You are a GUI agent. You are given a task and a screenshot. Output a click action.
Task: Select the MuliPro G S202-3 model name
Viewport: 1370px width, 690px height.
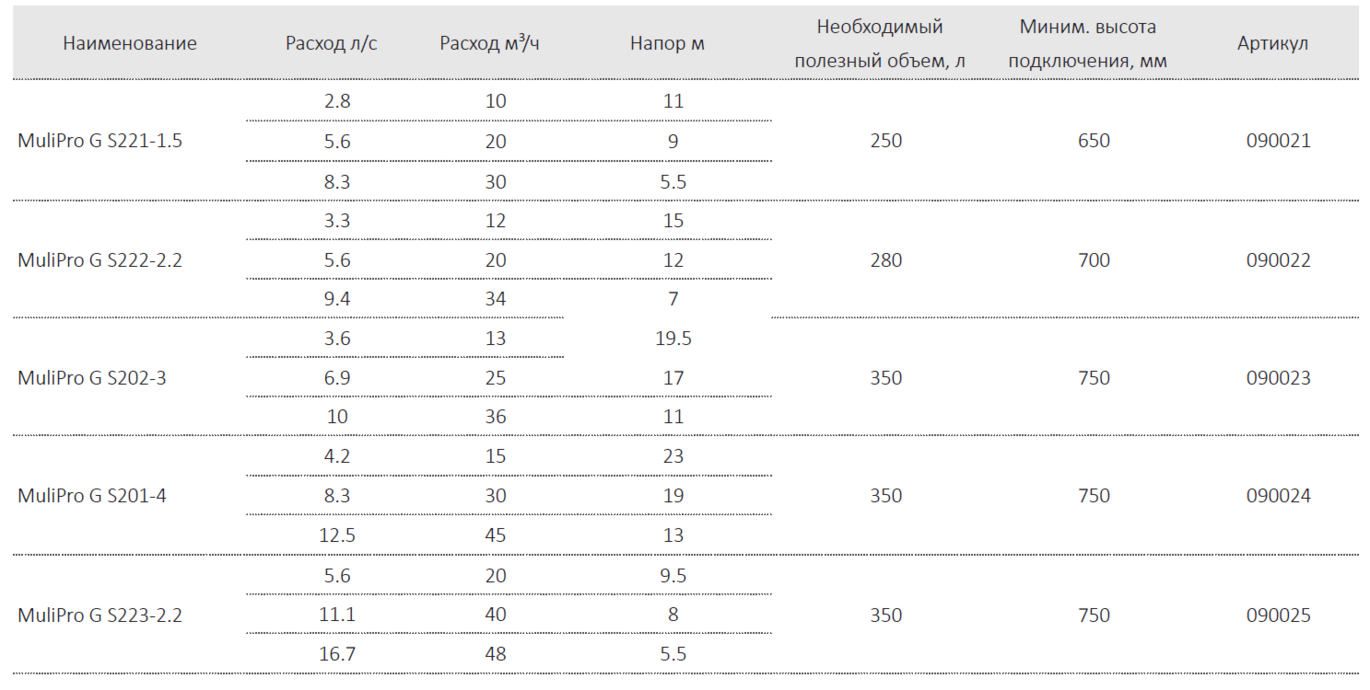click(90, 378)
